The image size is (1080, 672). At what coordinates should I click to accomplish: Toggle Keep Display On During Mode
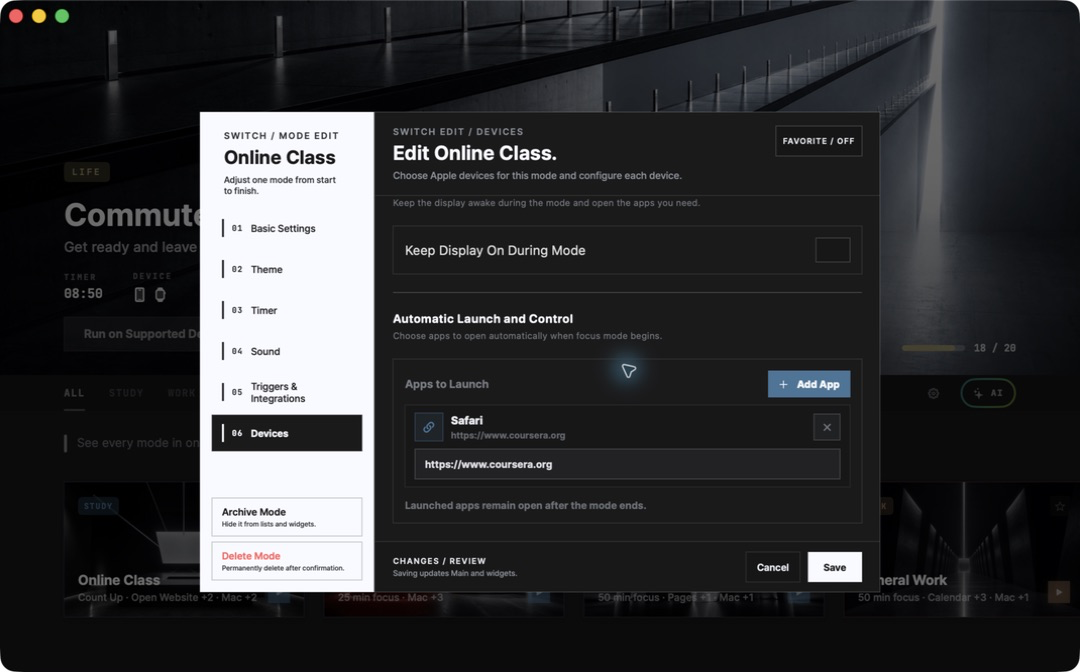(x=832, y=250)
